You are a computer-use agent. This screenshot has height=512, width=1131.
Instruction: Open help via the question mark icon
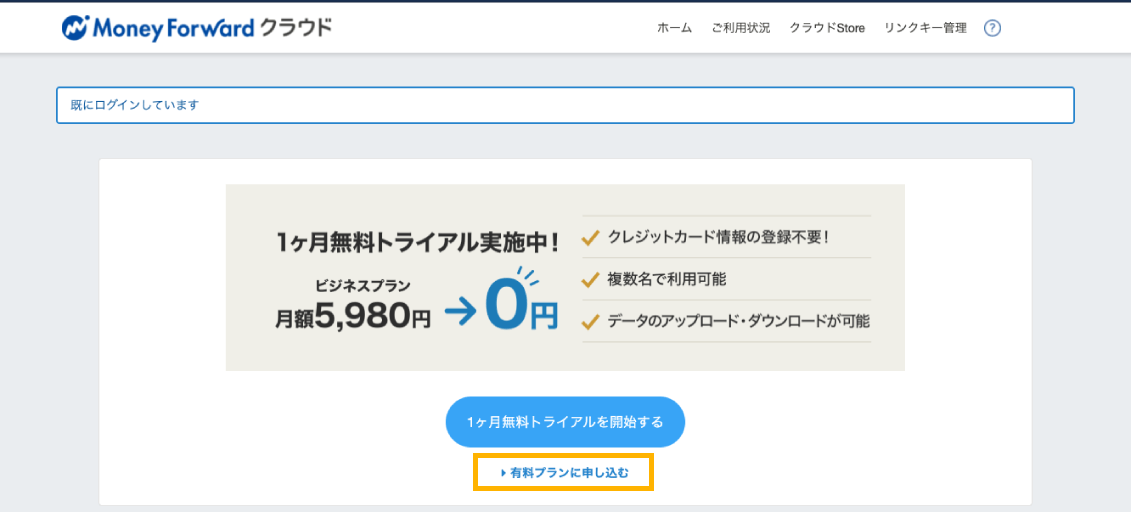tap(993, 28)
